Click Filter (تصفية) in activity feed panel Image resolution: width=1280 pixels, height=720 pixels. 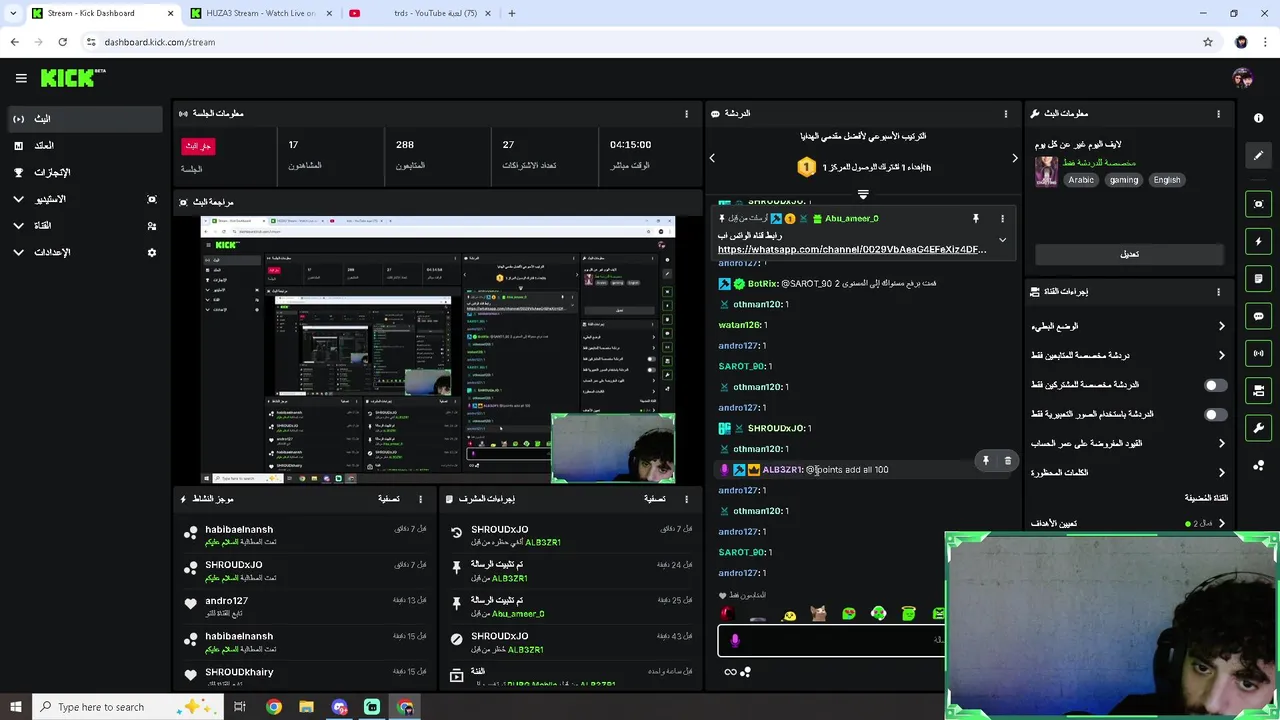click(389, 499)
